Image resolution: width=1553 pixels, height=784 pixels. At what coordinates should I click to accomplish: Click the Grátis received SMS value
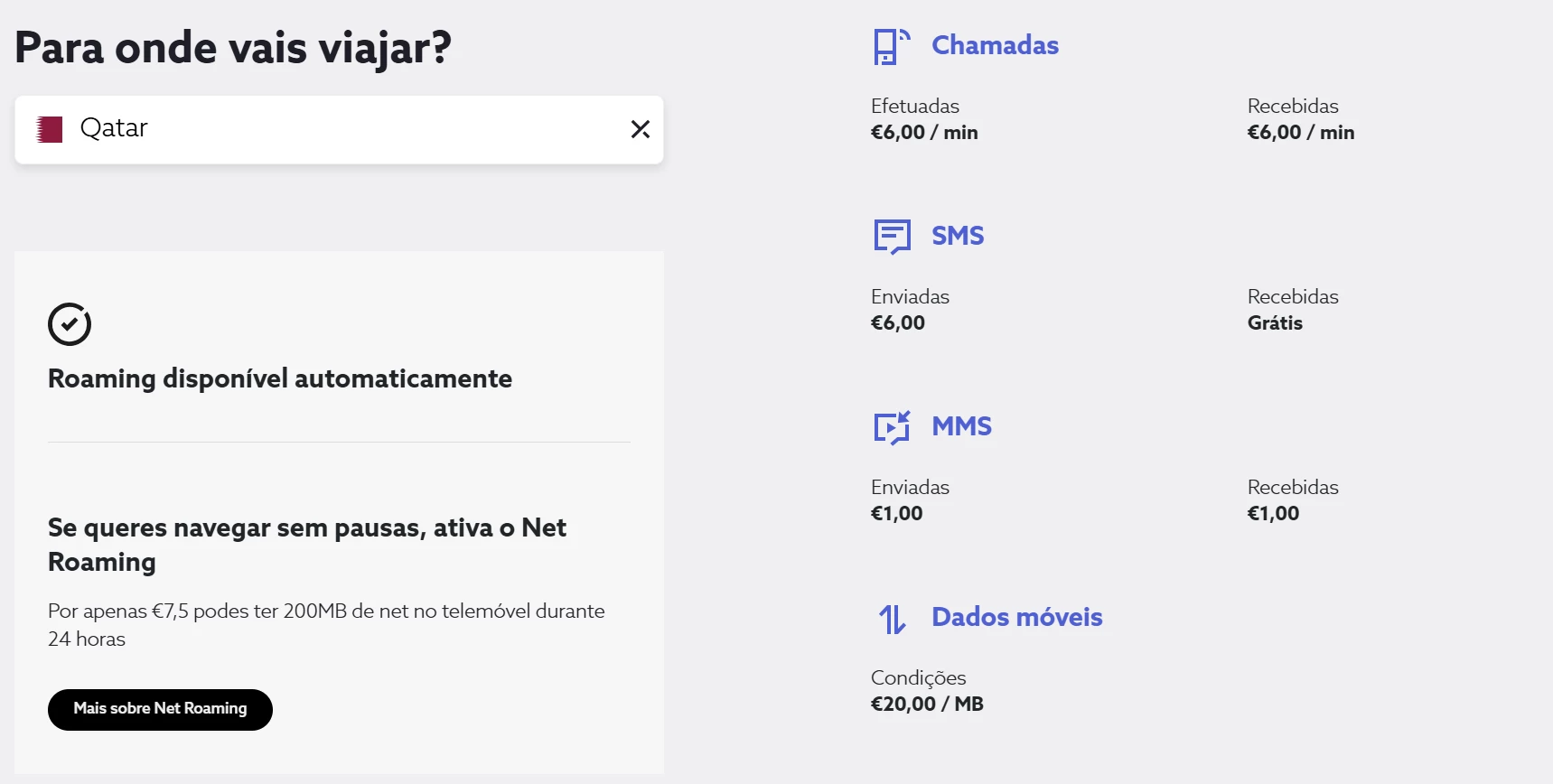[1274, 323]
